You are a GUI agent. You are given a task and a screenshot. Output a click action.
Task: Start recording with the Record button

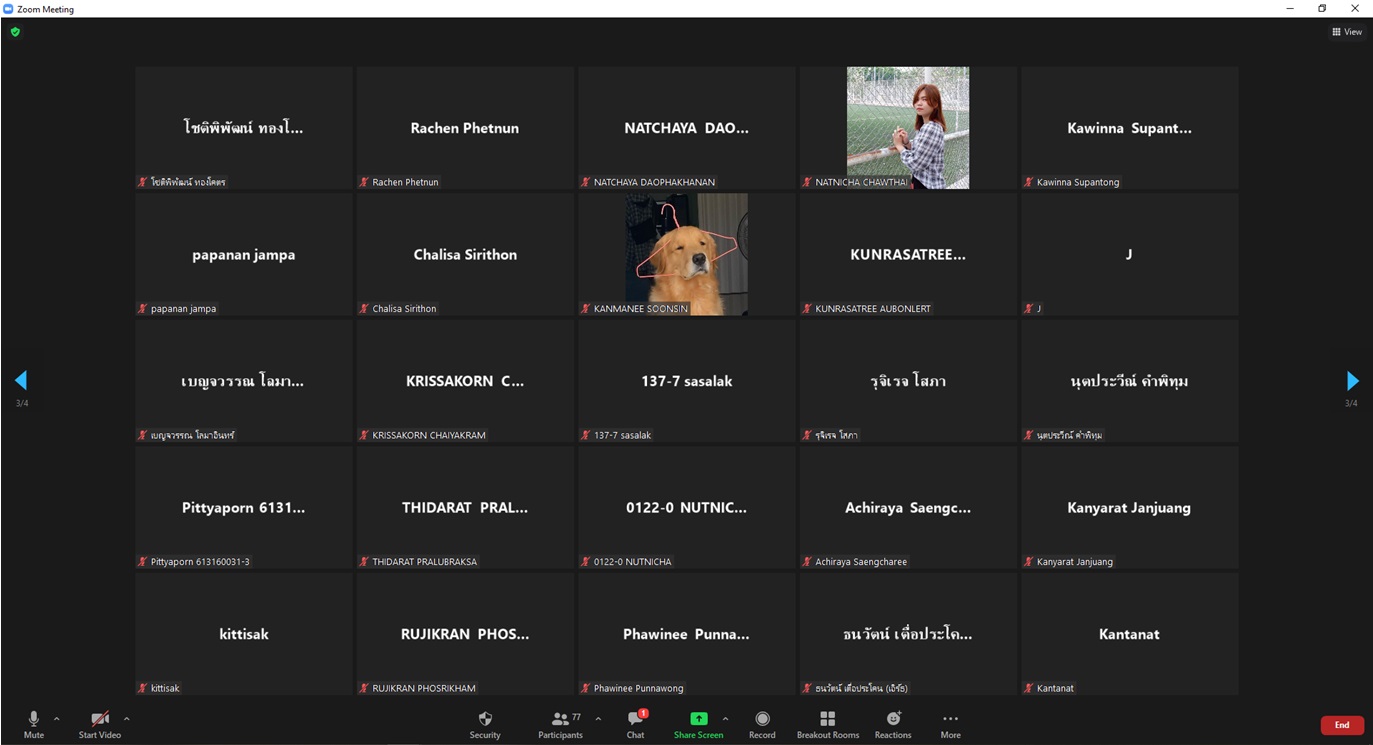click(x=762, y=724)
